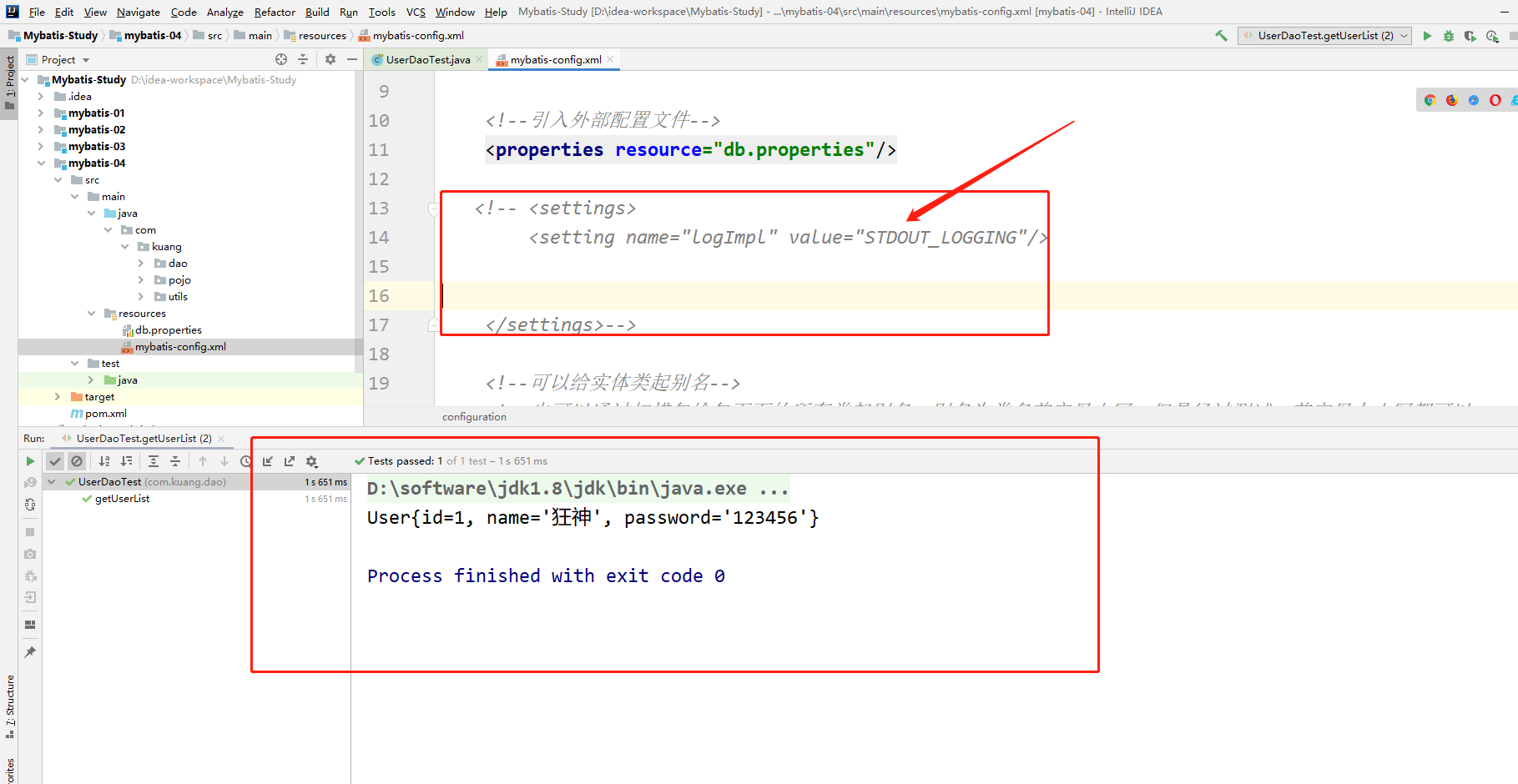Image resolution: width=1518 pixels, height=784 pixels.
Task: Rerun failed tests icon
Action: 30,483
